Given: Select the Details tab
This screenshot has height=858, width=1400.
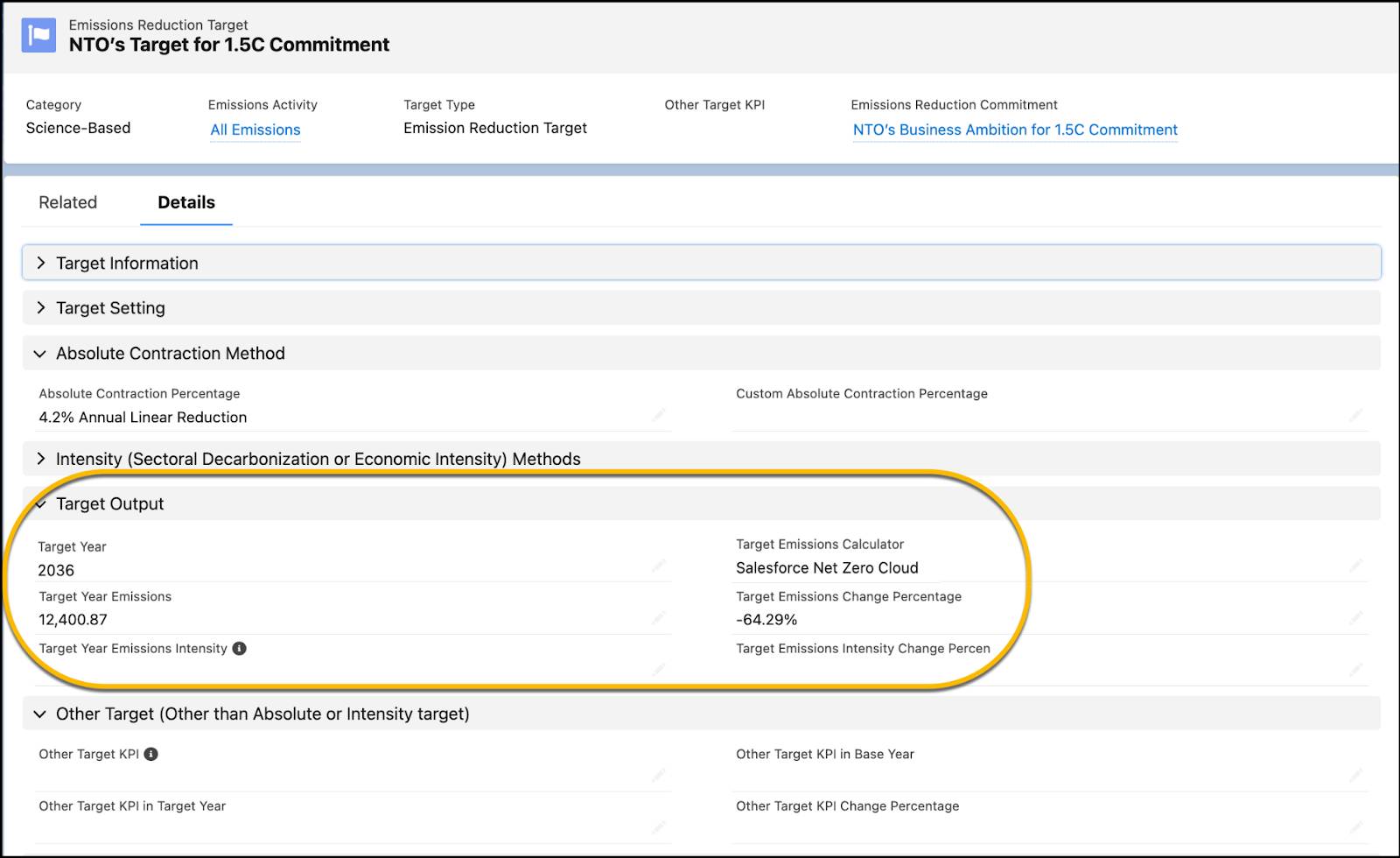Looking at the screenshot, I should point(186,202).
